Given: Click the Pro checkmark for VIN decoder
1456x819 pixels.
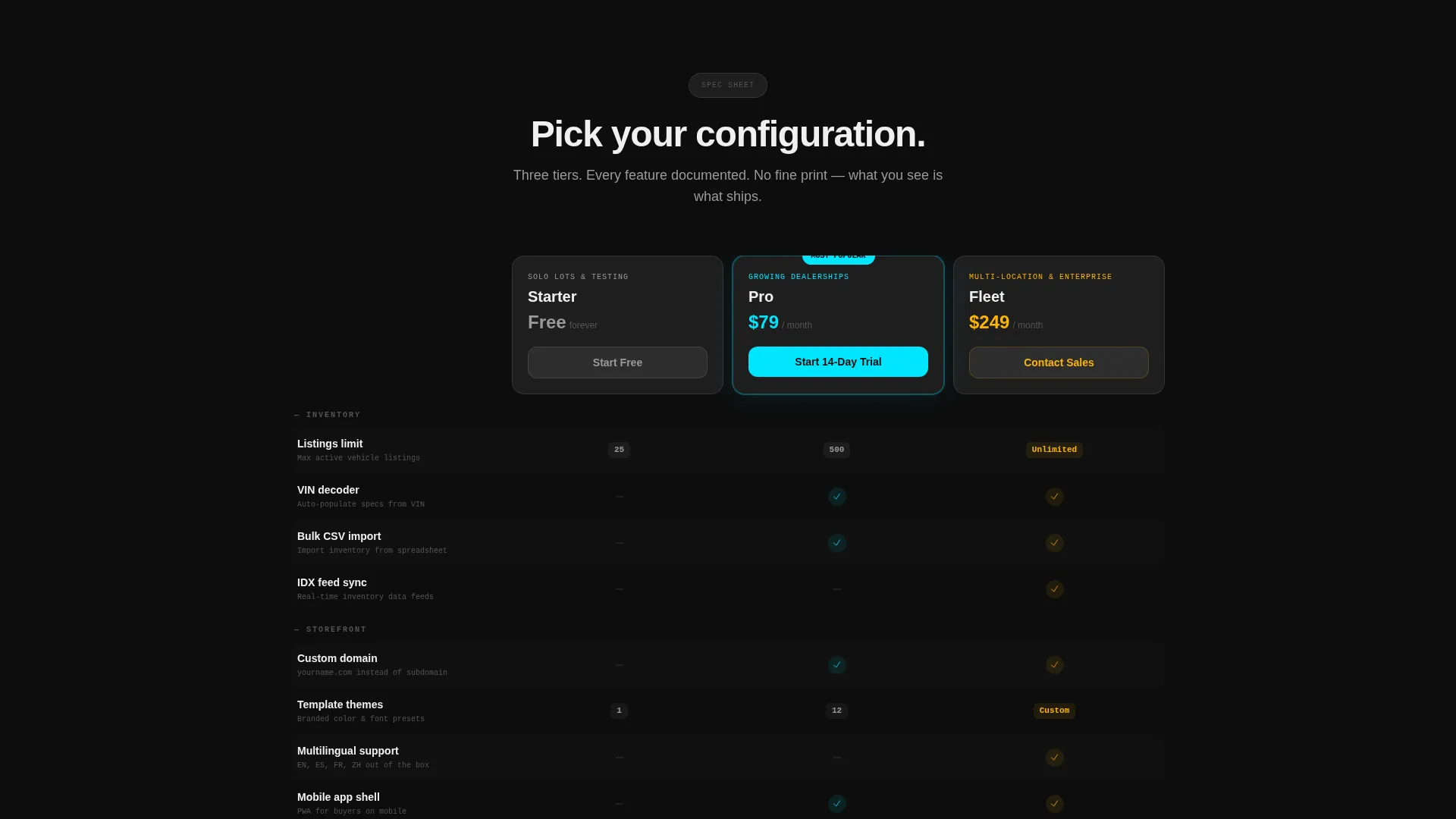Looking at the screenshot, I should click(836, 497).
